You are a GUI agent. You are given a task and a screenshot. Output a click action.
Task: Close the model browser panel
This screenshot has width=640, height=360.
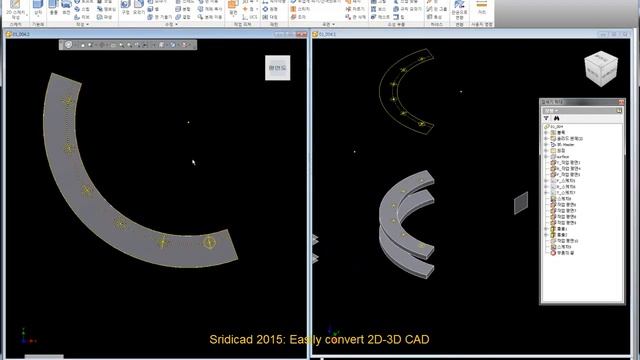[x=621, y=102]
